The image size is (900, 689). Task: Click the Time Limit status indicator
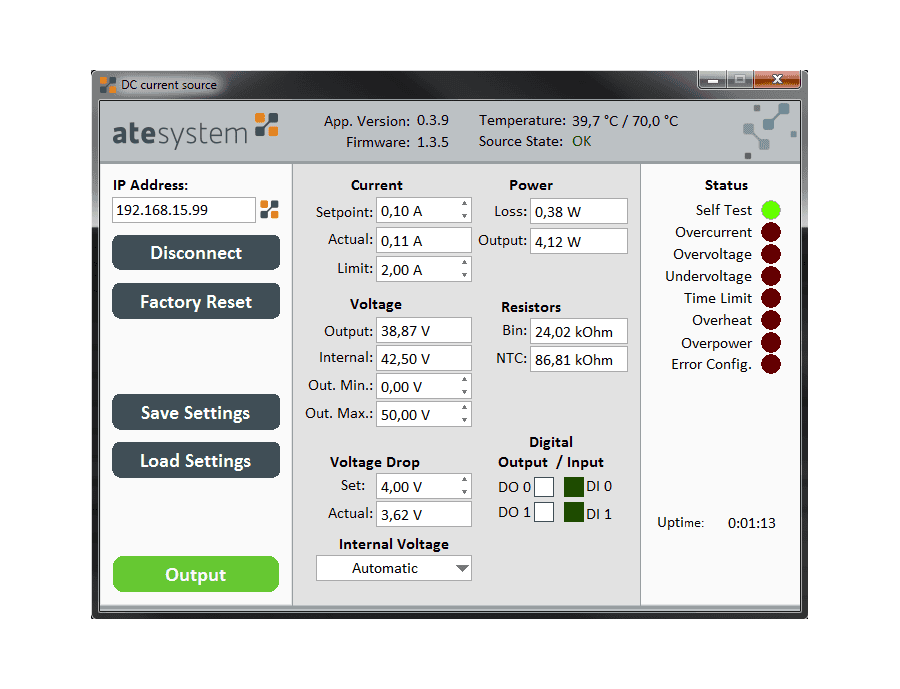pos(771,298)
